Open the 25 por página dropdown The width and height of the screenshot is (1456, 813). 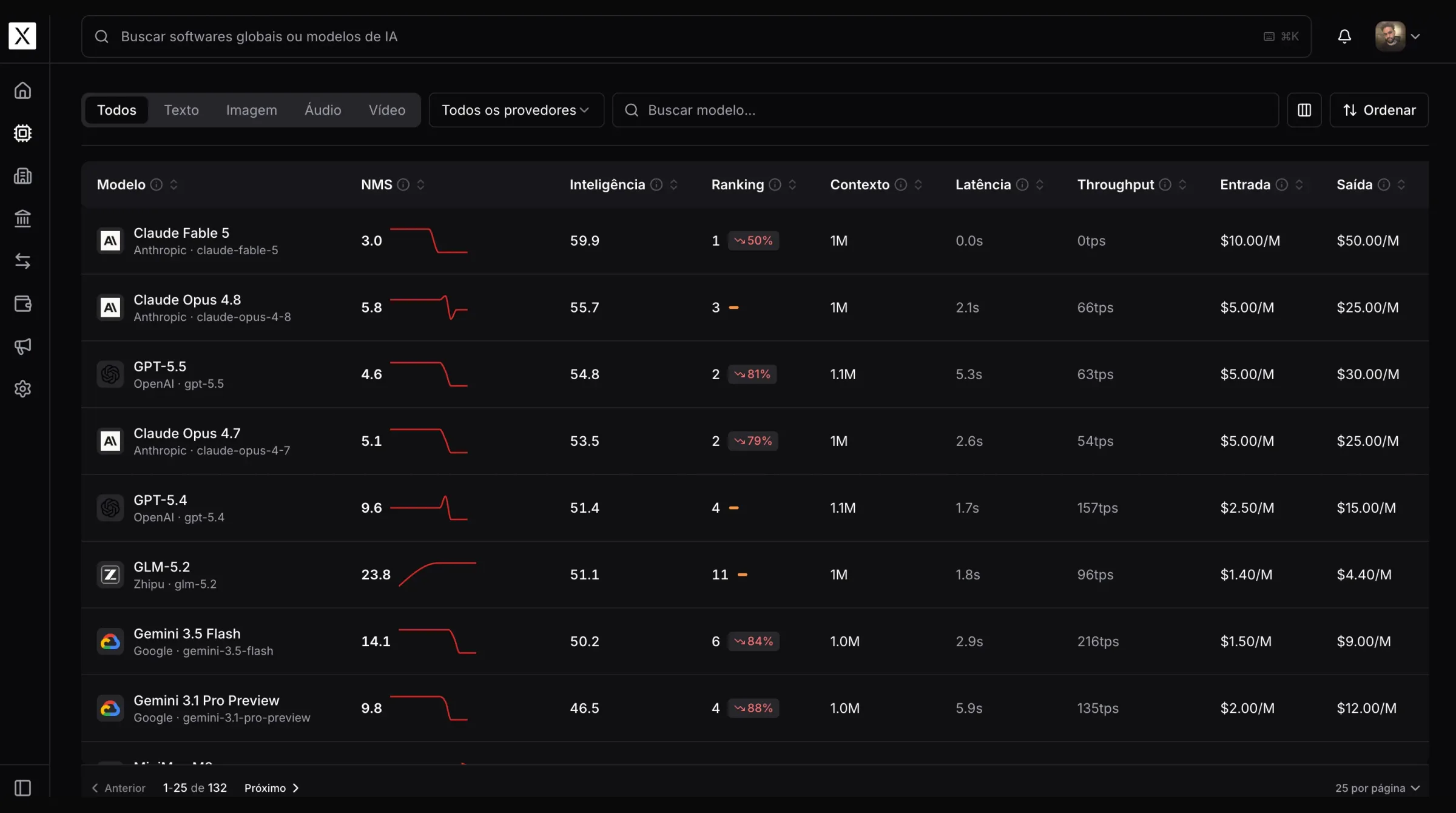pos(1377,788)
